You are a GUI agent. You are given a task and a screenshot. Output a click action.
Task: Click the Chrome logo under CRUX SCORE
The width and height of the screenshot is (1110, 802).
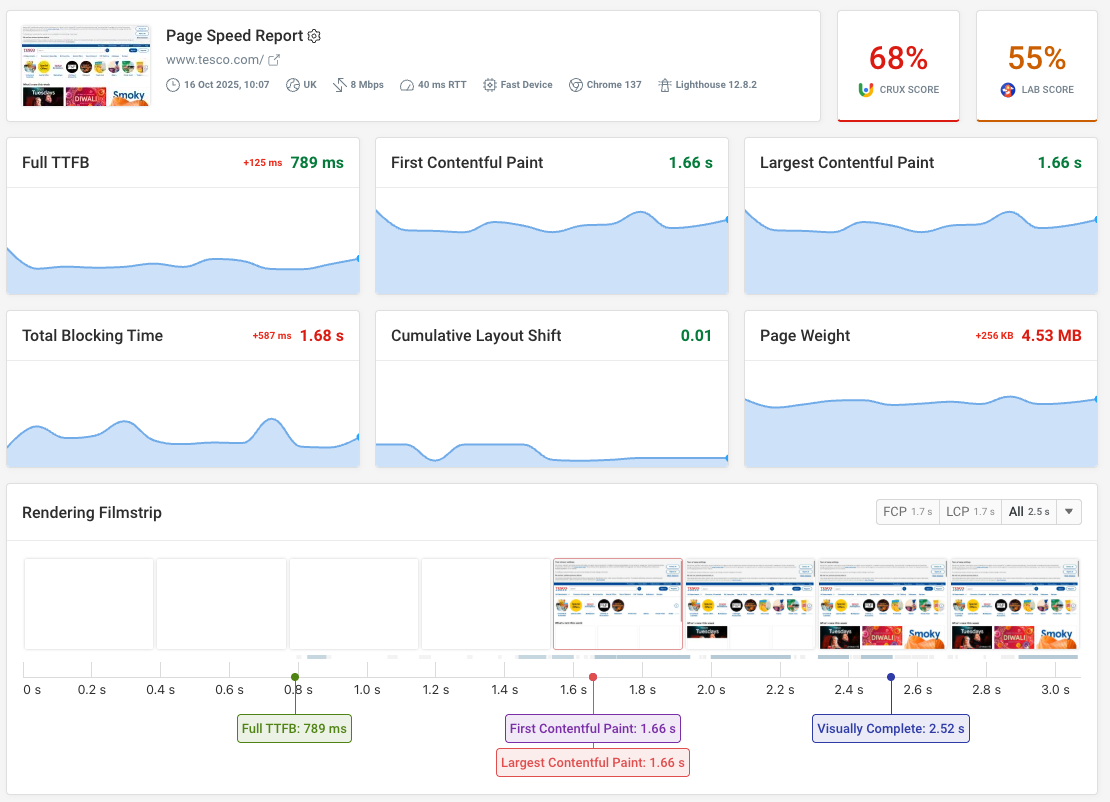click(x=864, y=89)
